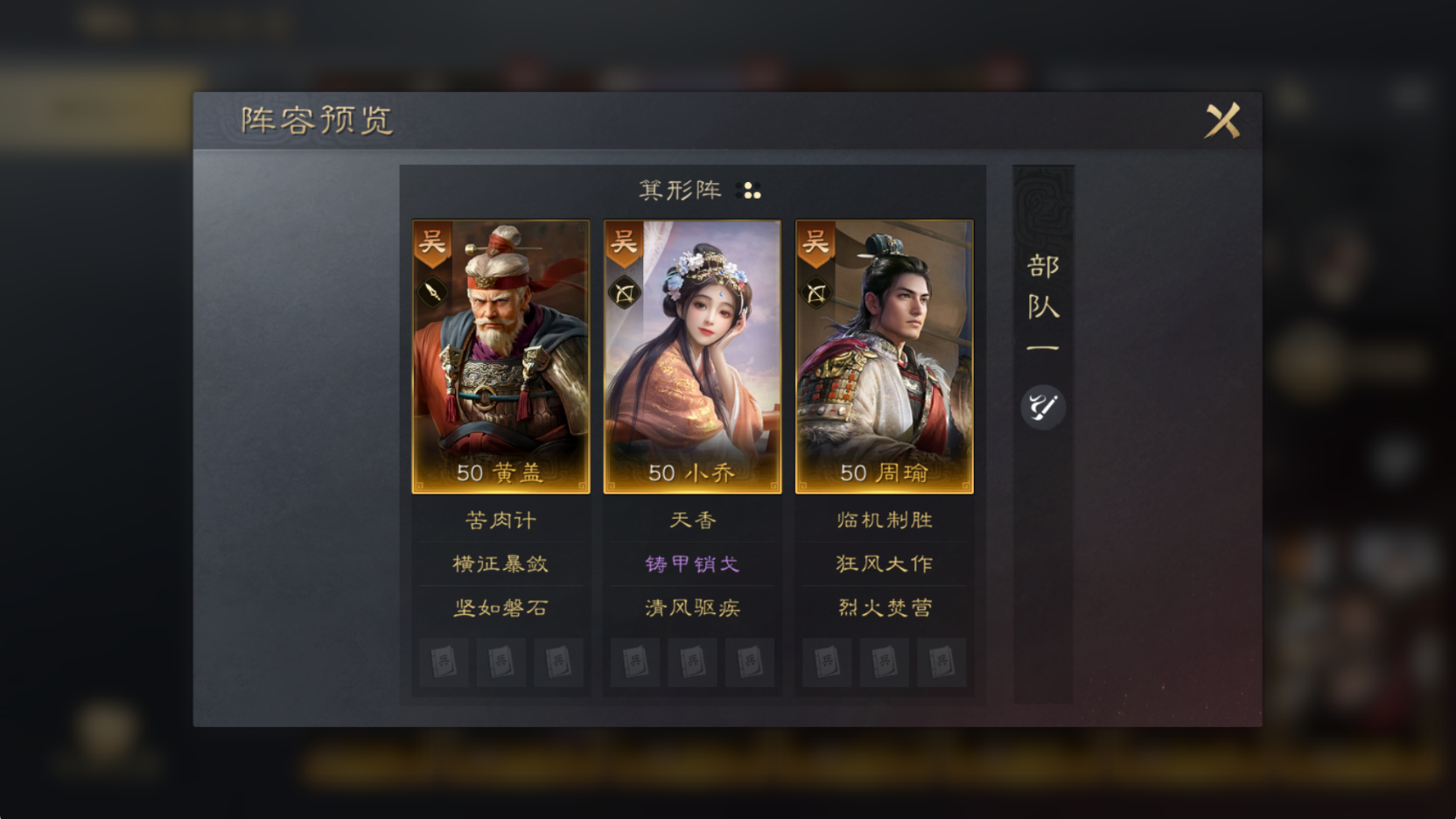This screenshot has height=819, width=1456.
Task: Select the 部队一 troop tab
Action: coord(1043,303)
